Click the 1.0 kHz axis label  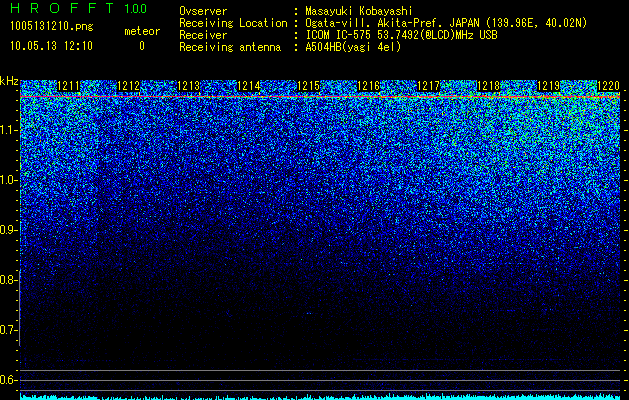(x=8, y=180)
